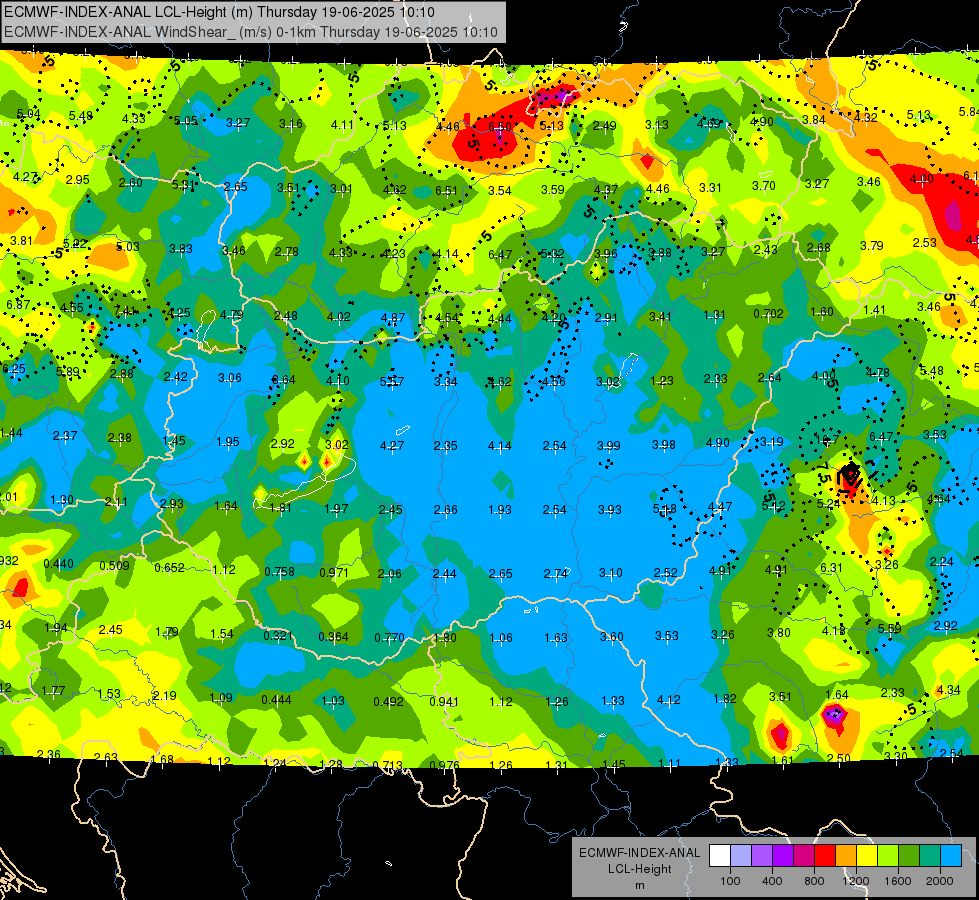
Task: Click the grid value 0.509
Action: [x=114, y=566]
